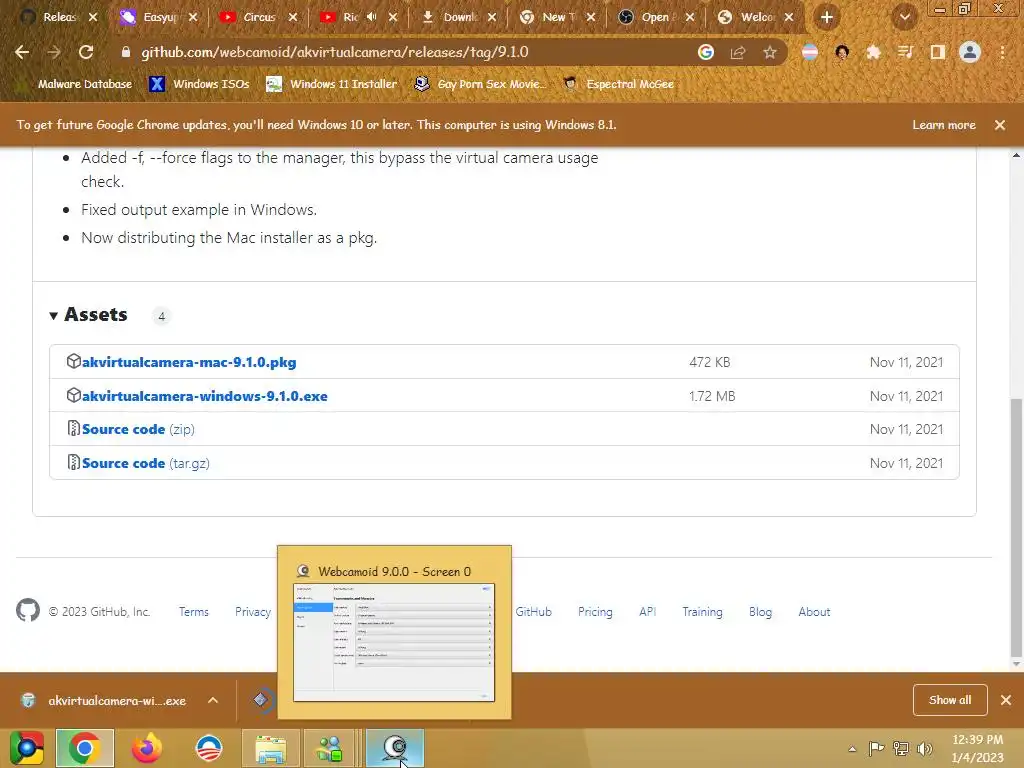Download akvirtualcamera-mac-9.1.0.pkg

[189, 362]
